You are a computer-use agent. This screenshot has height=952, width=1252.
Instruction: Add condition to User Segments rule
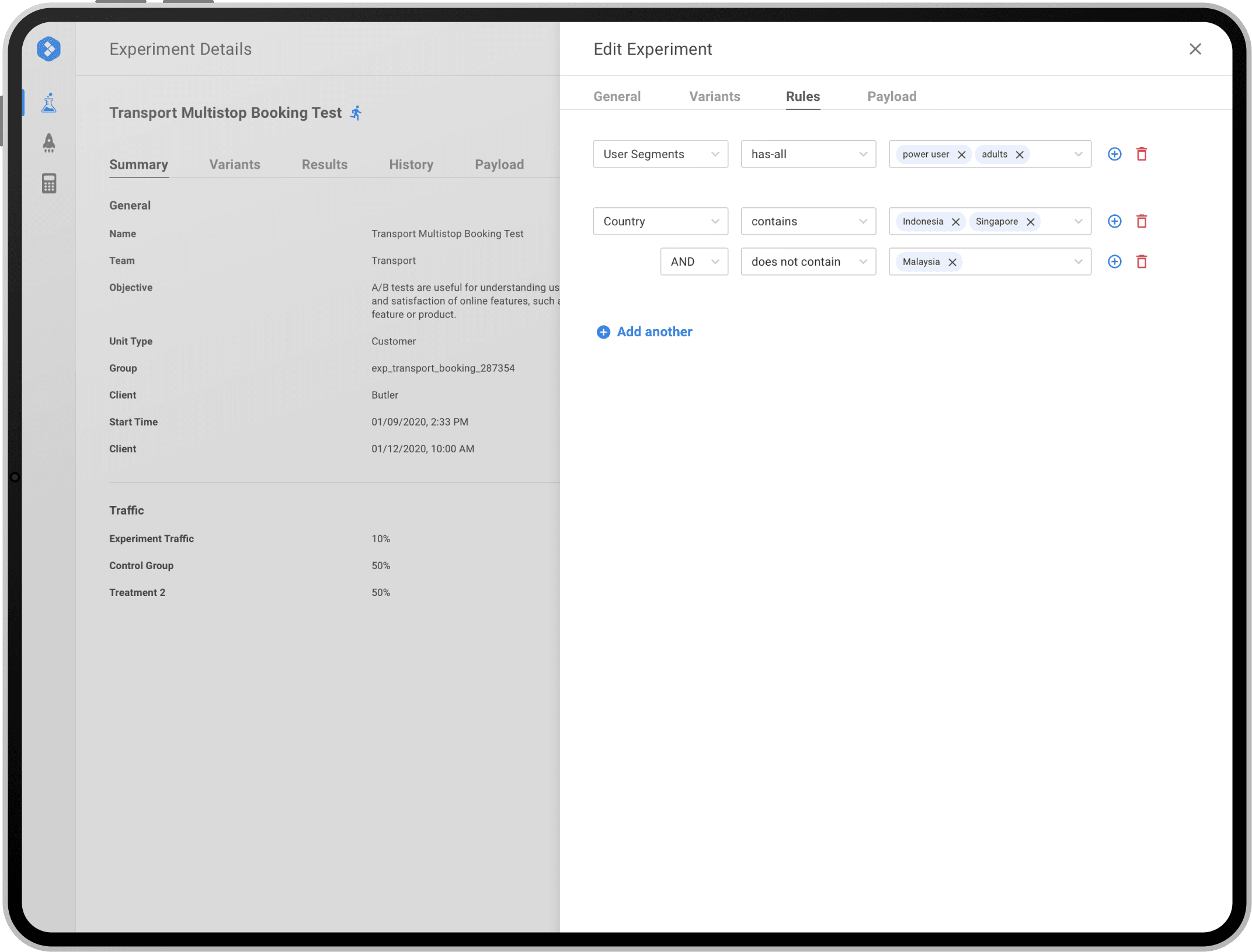point(1114,154)
